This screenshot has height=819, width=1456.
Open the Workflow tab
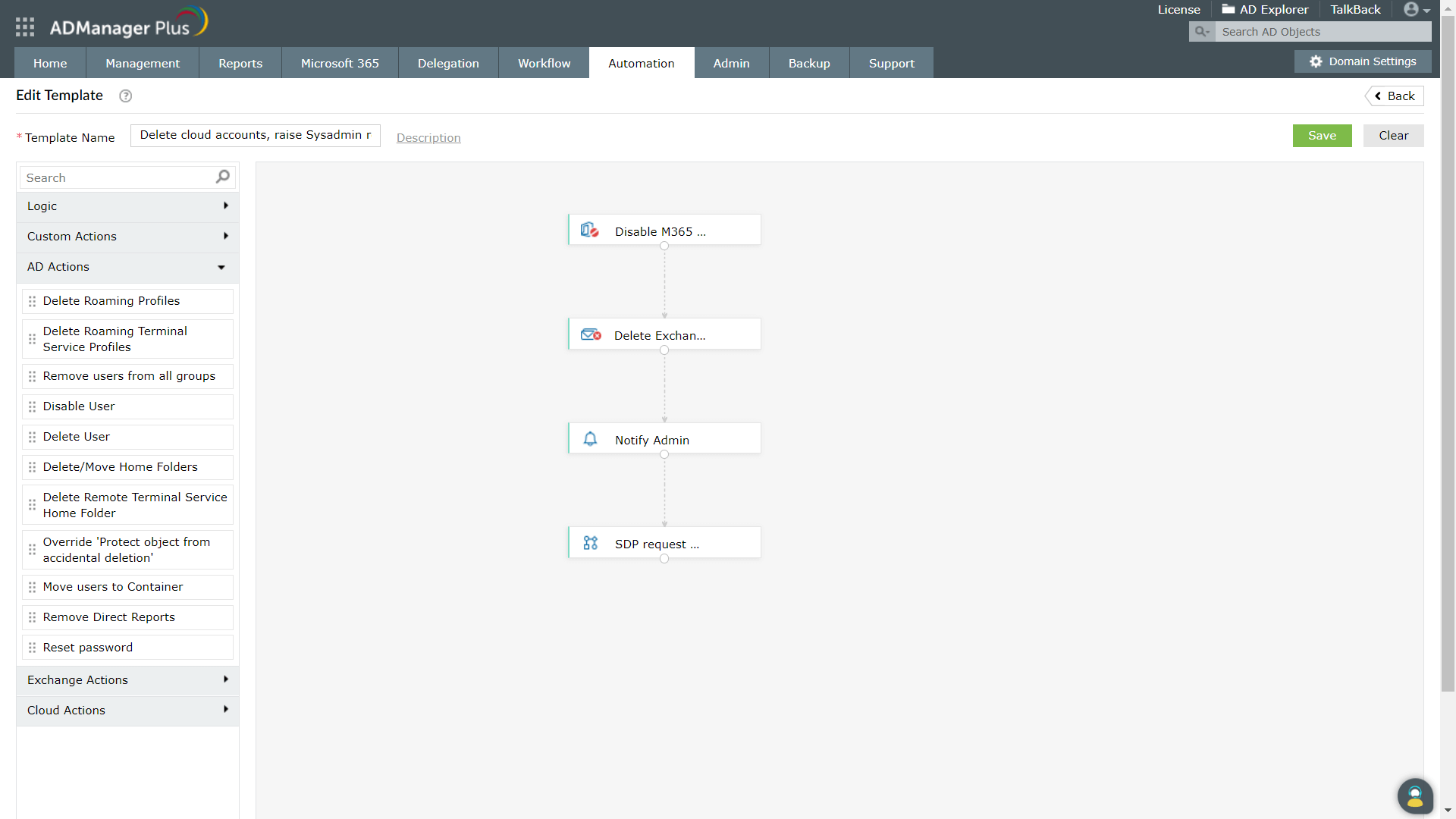[544, 63]
